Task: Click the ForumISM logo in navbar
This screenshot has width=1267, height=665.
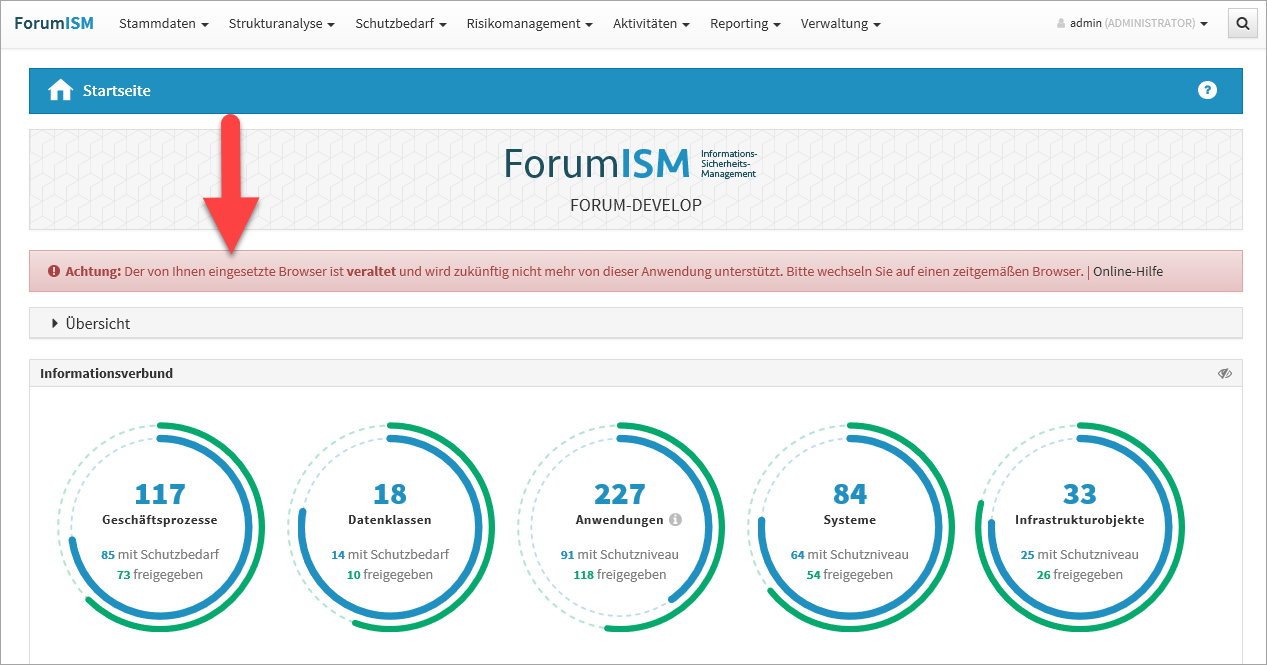Action: 54,23
